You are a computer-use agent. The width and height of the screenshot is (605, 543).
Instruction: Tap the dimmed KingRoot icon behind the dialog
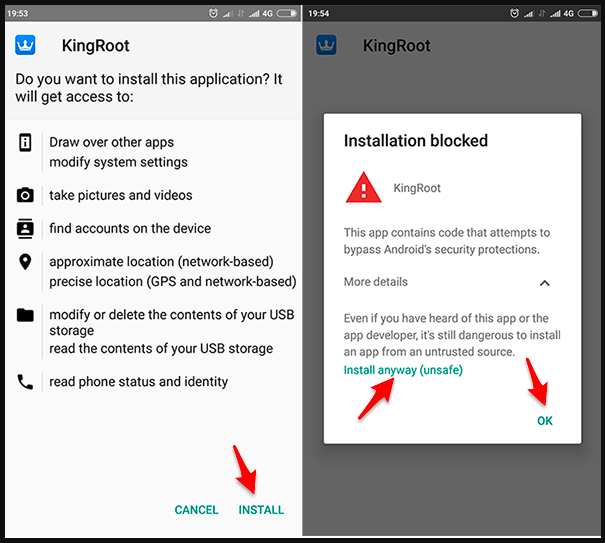[326, 45]
